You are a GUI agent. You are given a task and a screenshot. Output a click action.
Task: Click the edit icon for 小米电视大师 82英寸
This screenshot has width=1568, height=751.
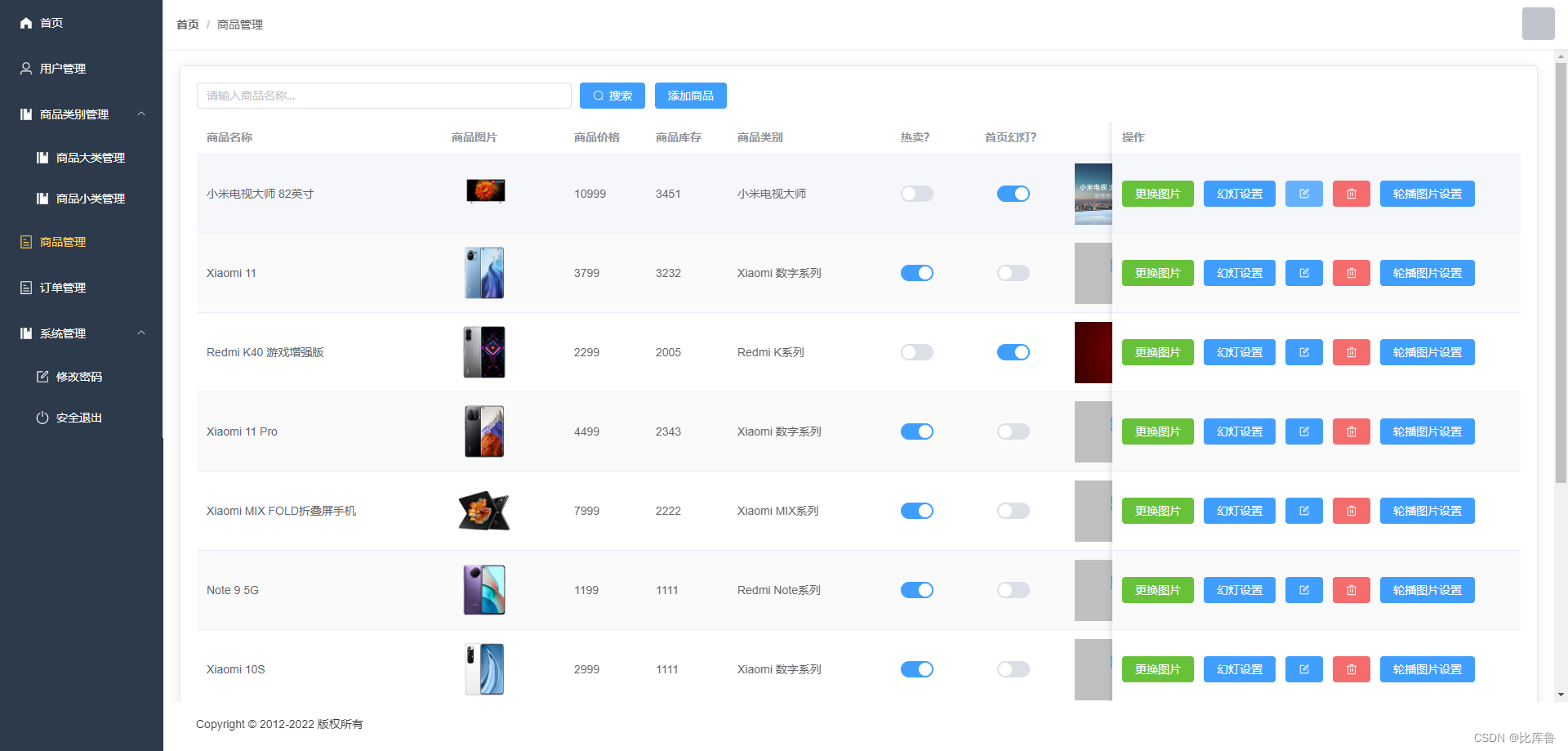[1304, 194]
